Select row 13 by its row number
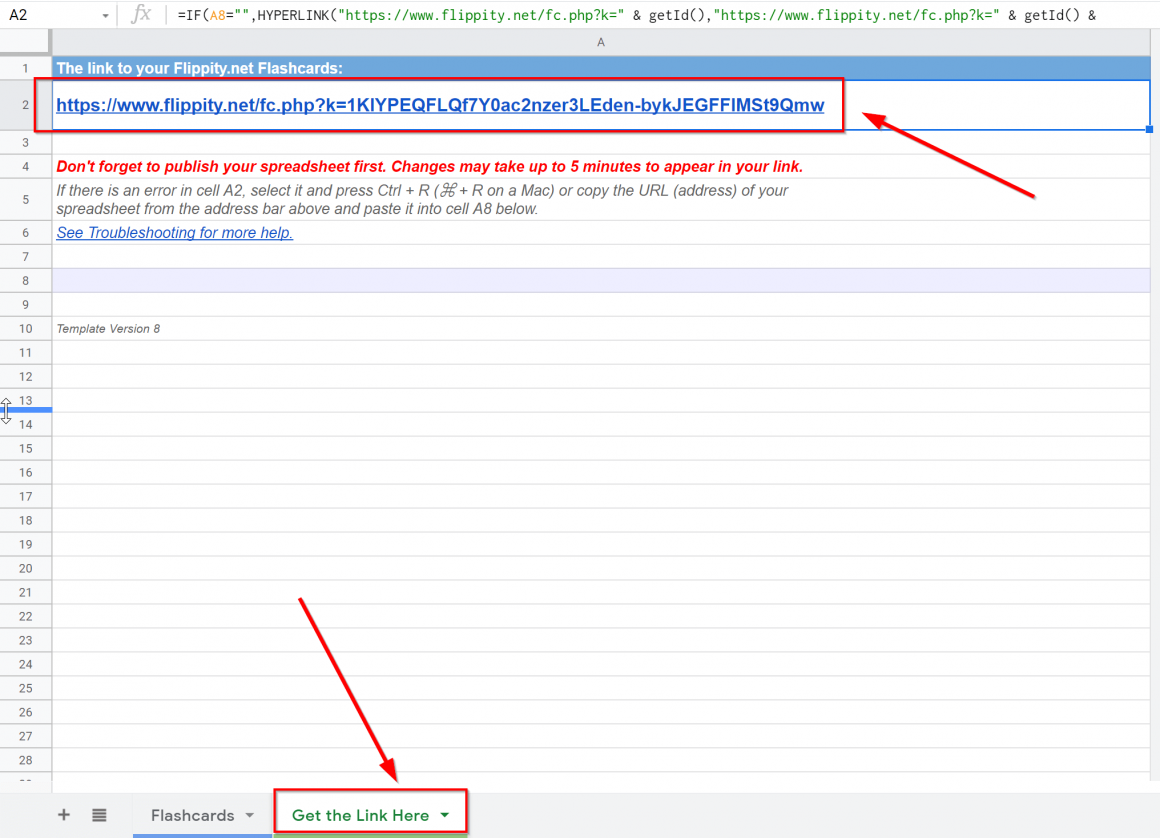Viewport: 1160px width, 838px height. 25,400
